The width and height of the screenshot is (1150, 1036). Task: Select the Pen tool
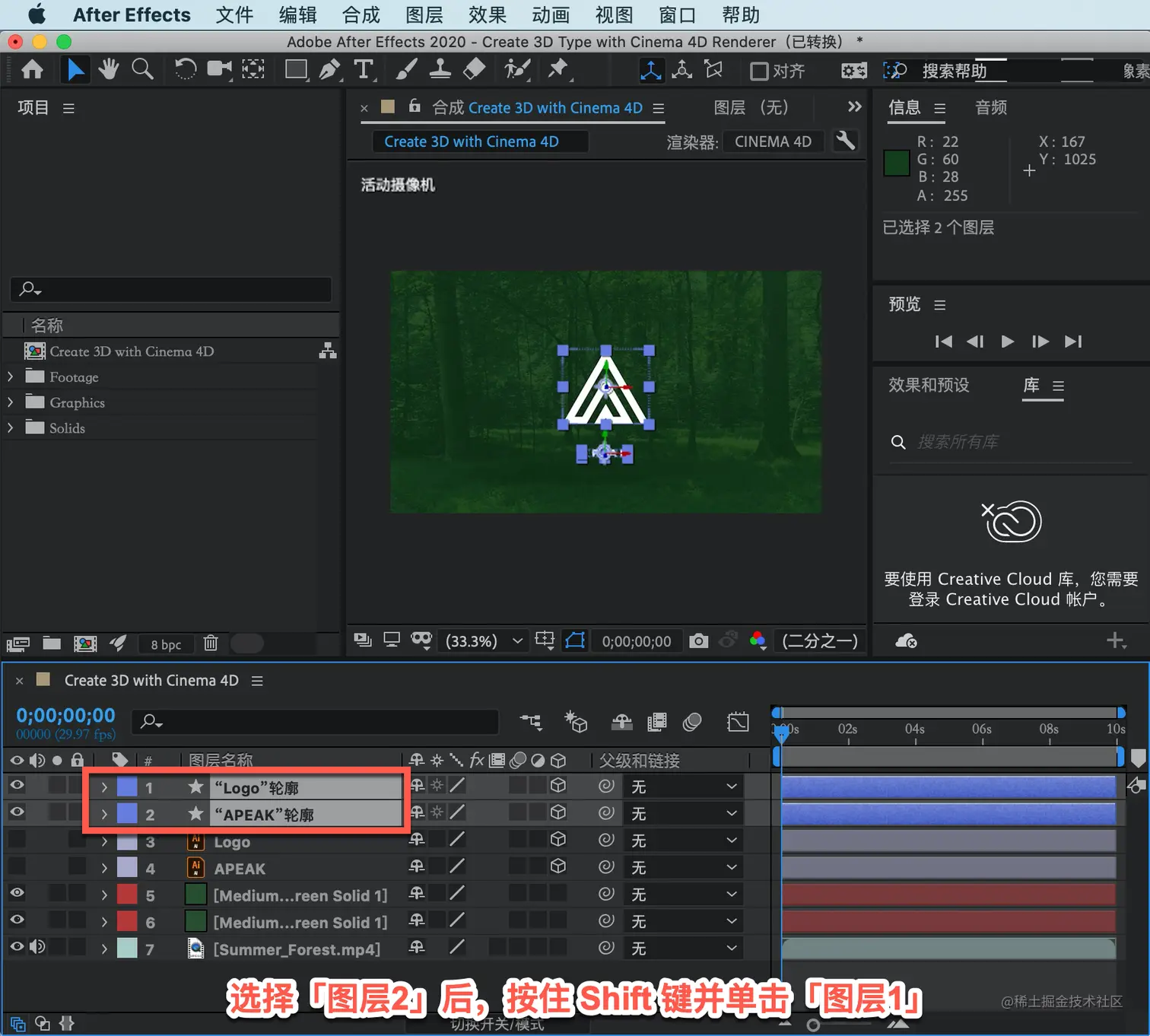(330, 70)
